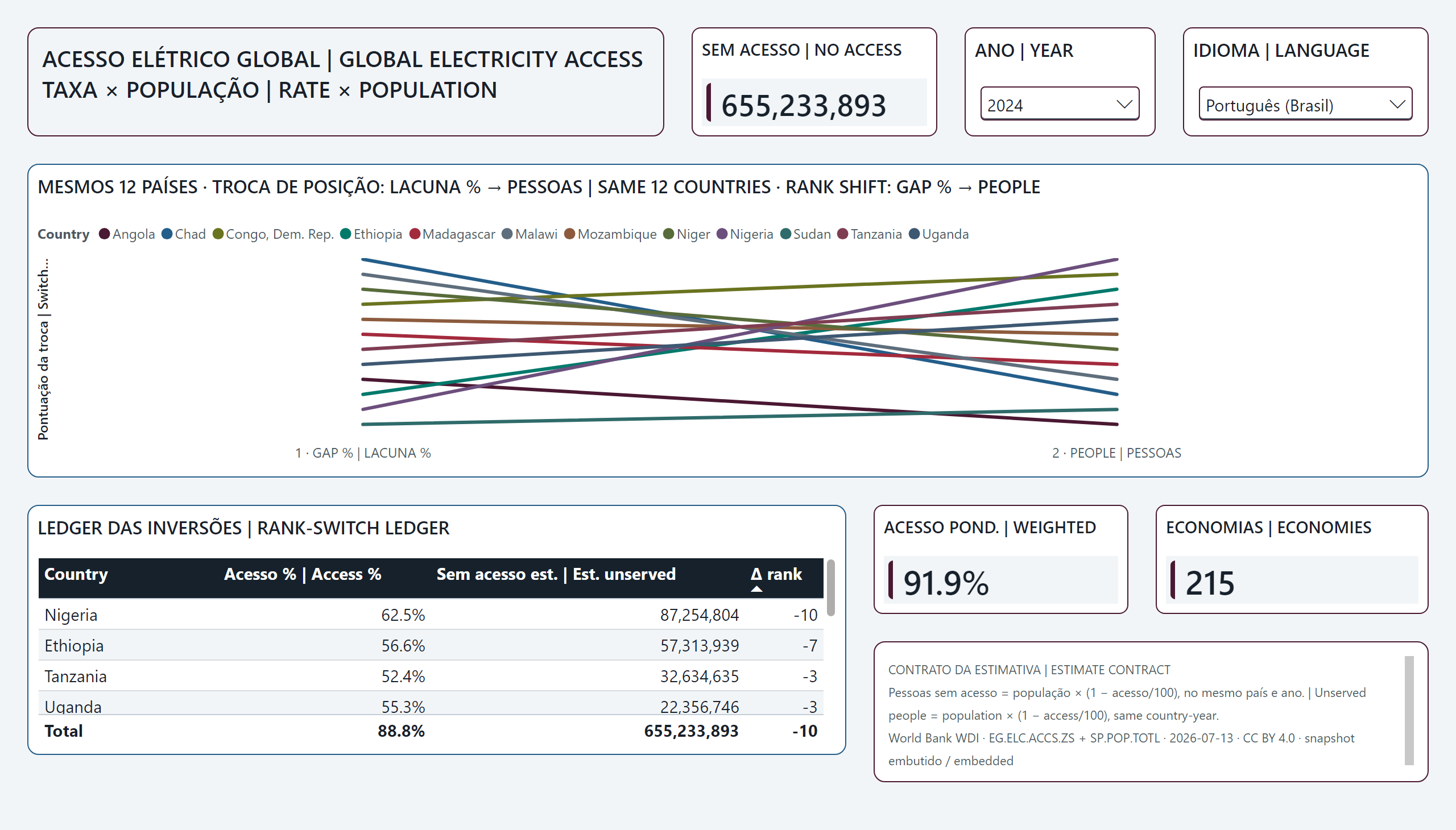
Task: Click Sem acesso est. column header
Action: [556, 574]
